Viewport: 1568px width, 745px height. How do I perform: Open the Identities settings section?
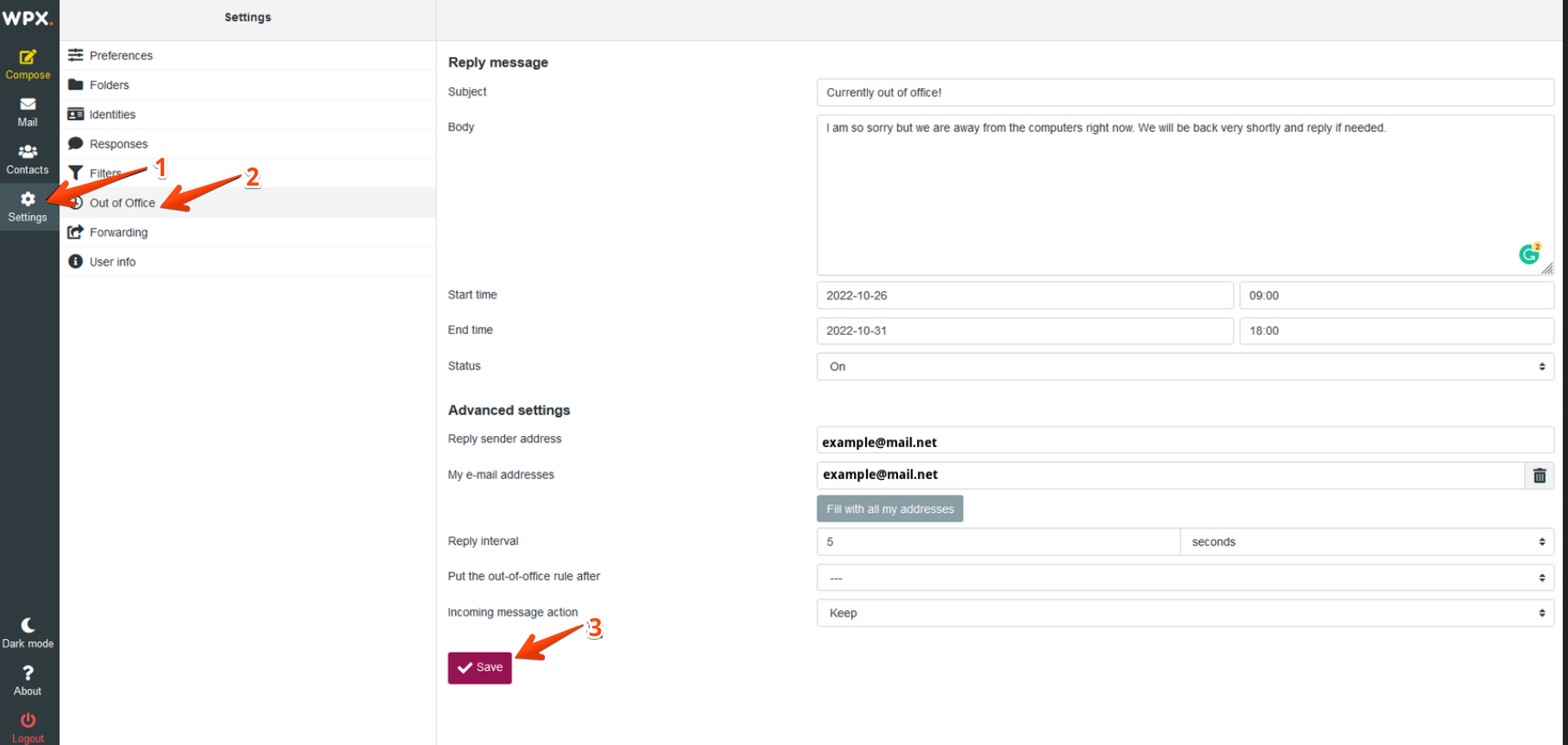click(x=112, y=114)
